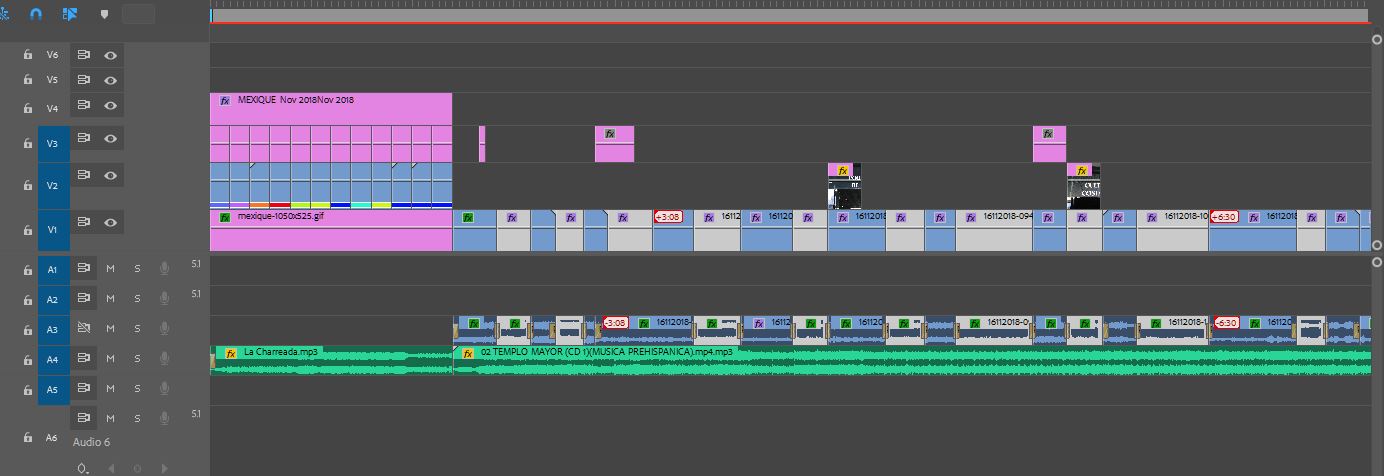Toggle track targeting for V3
1384x476 pixels.
53,144
